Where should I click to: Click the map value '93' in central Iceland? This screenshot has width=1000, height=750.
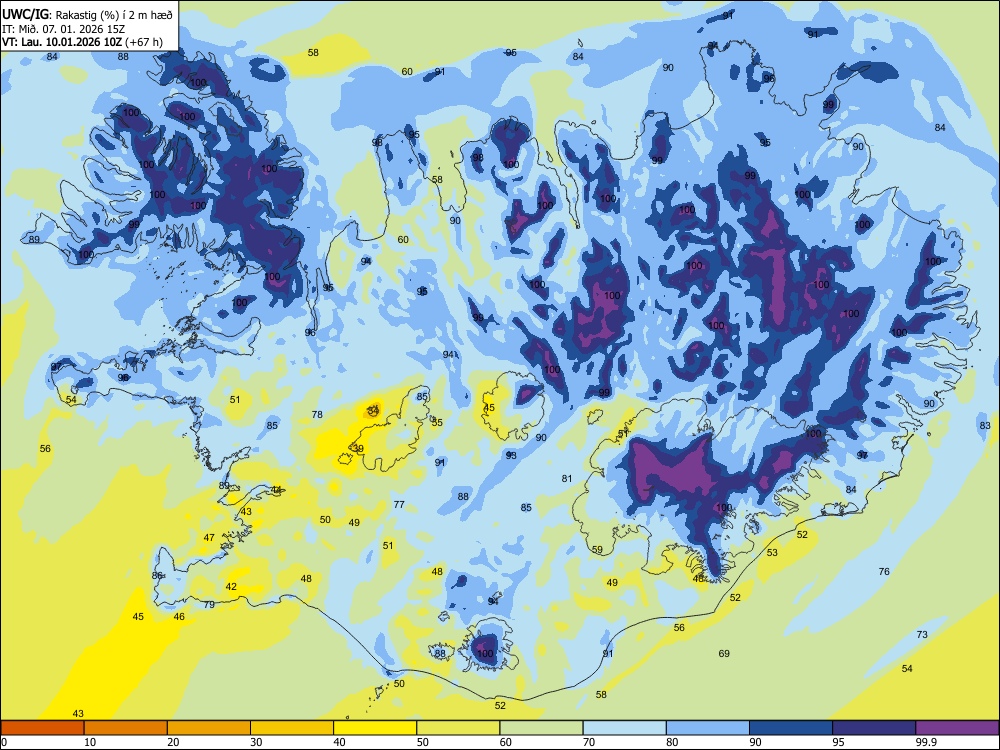click(x=511, y=455)
